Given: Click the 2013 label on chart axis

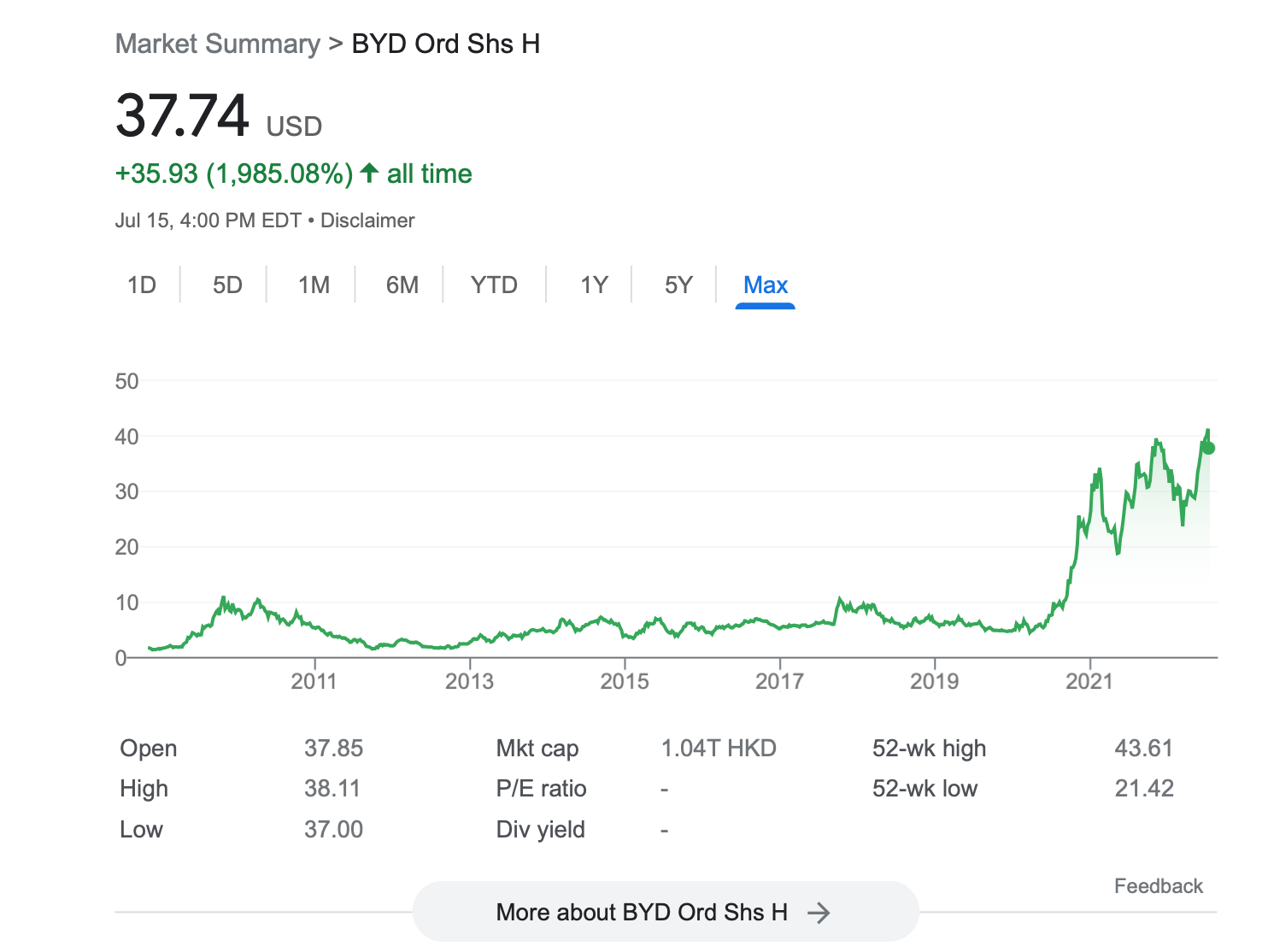Looking at the screenshot, I should [x=469, y=681].
